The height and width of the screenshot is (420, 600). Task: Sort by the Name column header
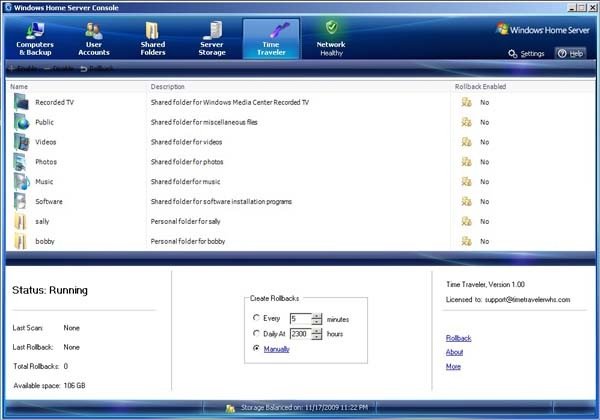tap(19, 87)
